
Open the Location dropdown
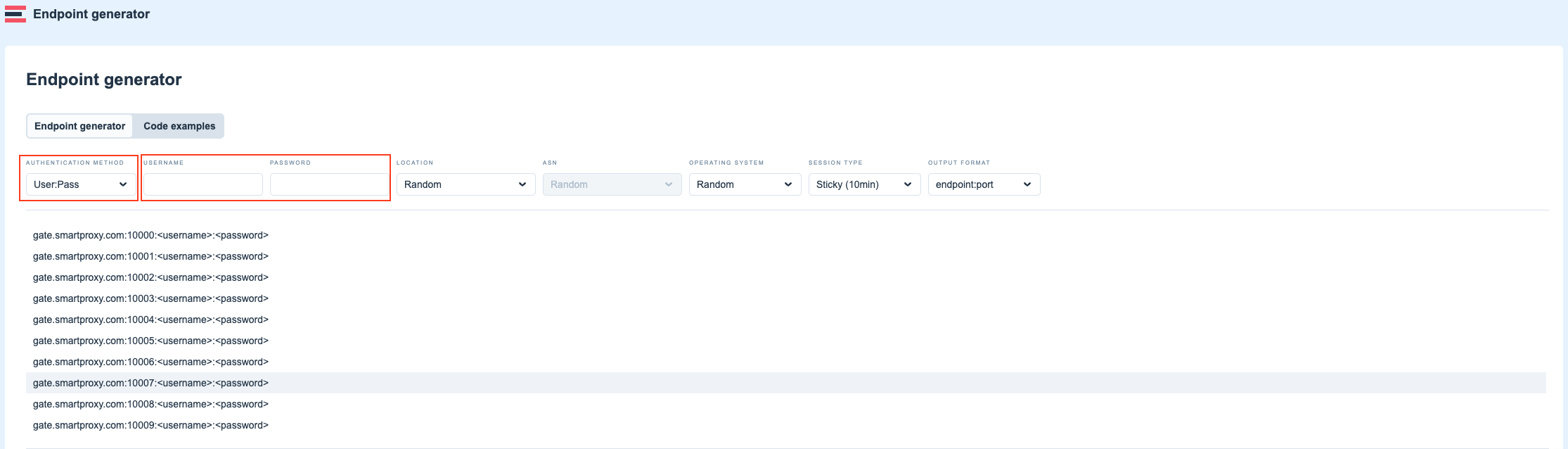coord(465,184)
